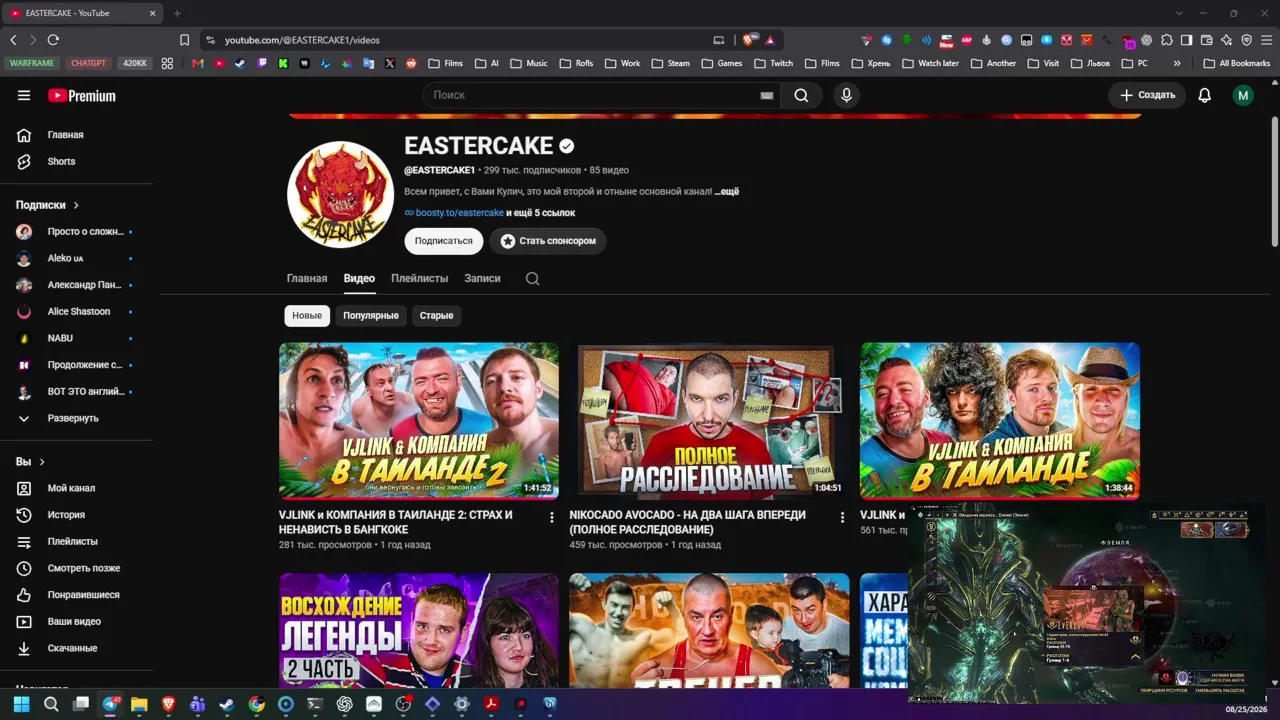Open VJLINK в Таиланде 2 video thumbnail
The image size is (1280, 720).
(419, 421)
